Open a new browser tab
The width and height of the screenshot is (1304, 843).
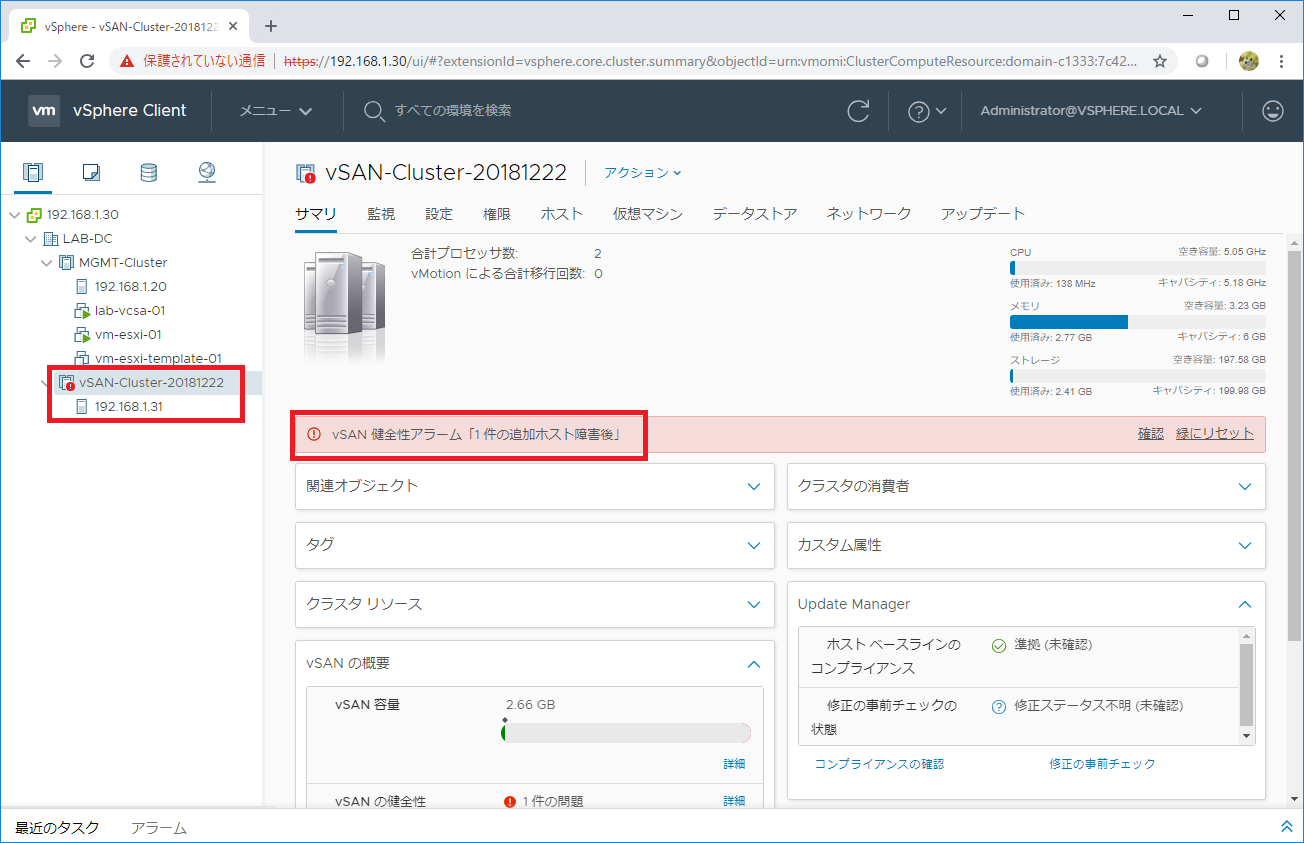(270, 26)
